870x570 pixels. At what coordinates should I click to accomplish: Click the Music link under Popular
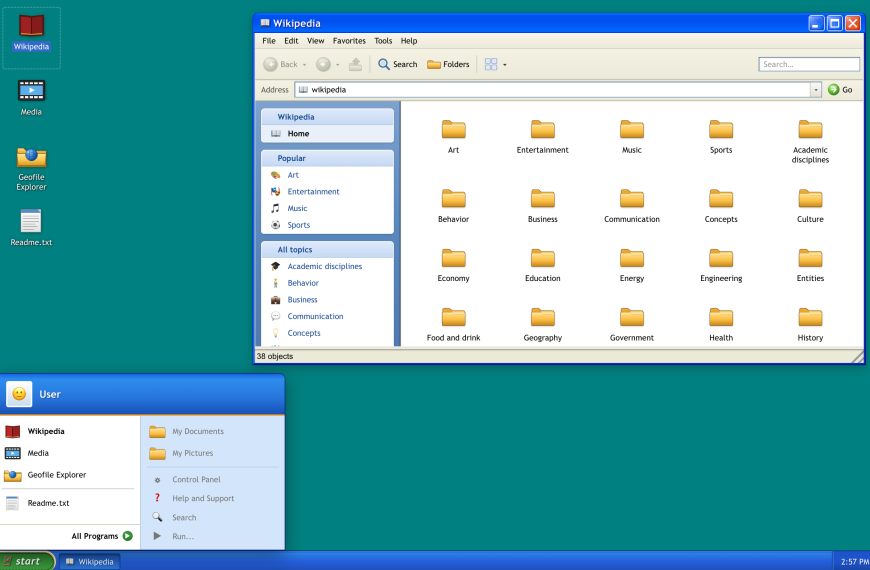(x=297, y=208)
